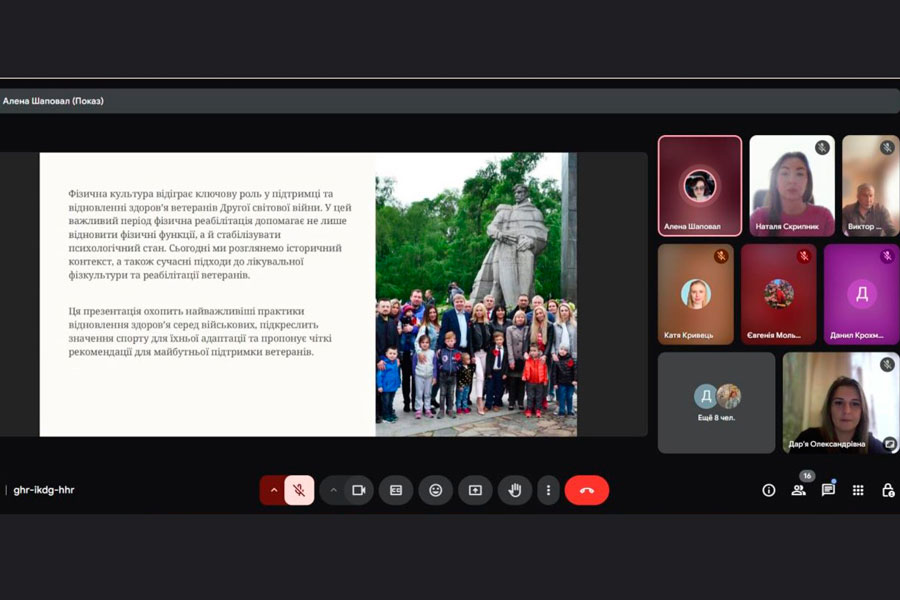Toggle closed captions button
Image resolution: width=900 pixels, height=600 pixels.
coord(396,490)
